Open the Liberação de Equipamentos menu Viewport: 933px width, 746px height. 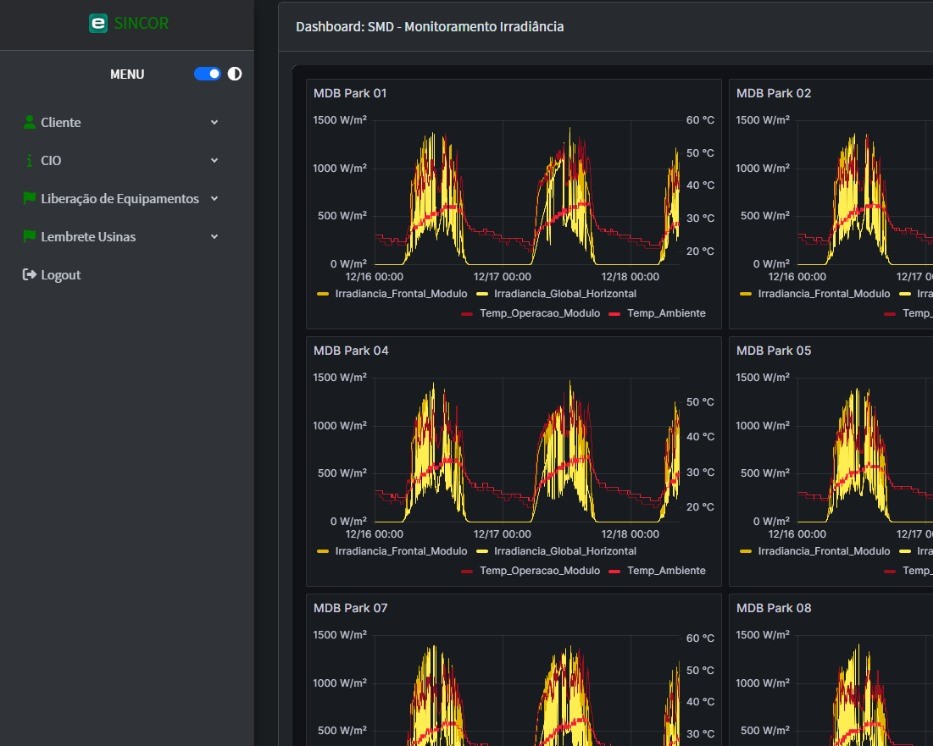[119, 199]
